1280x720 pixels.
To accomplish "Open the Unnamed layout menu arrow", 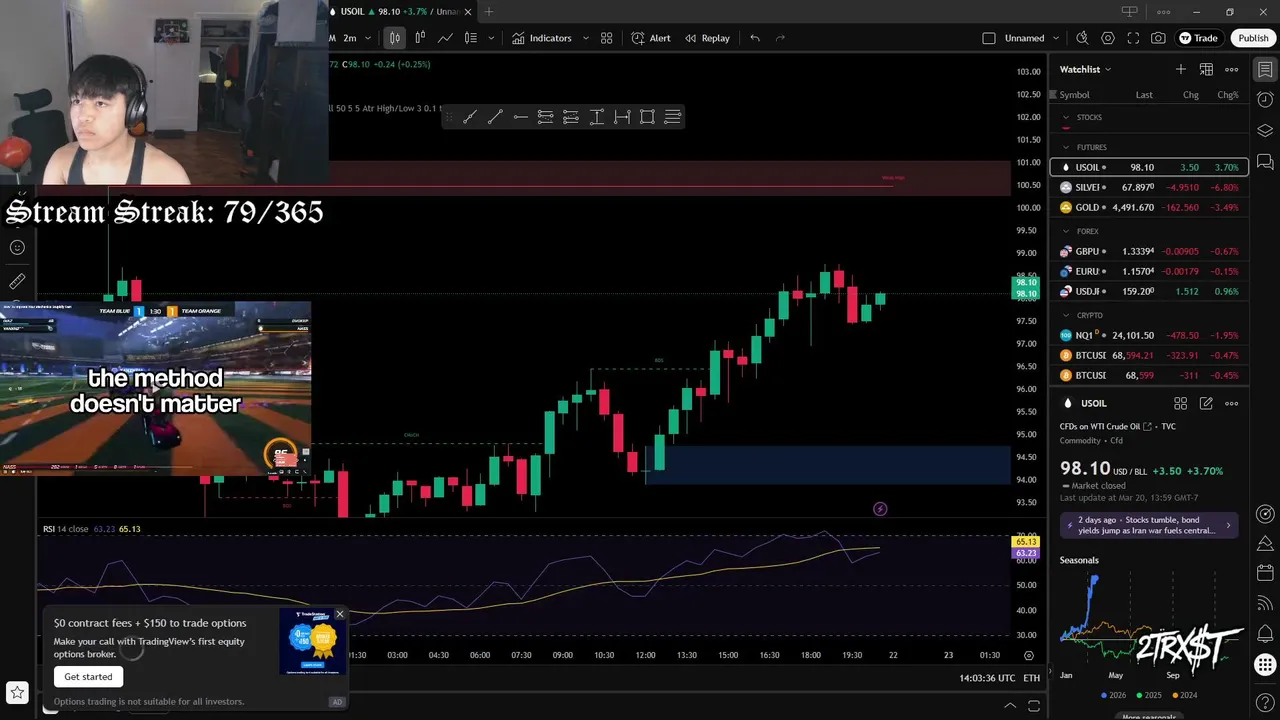I will tap(1055, 38).
